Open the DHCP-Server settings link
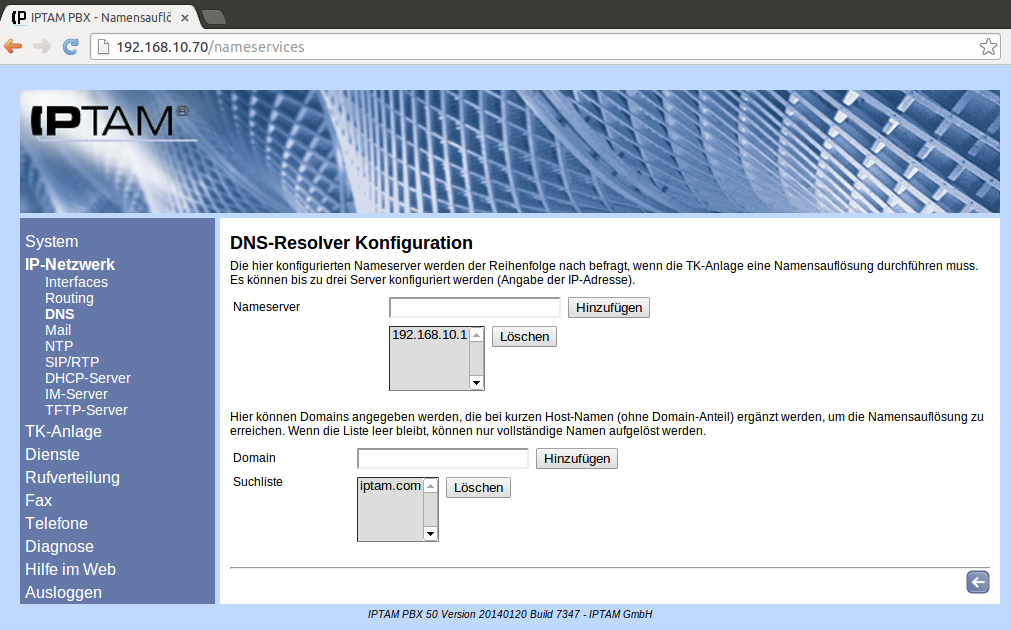This screenshot has height=630, width=1011. tap(87, 378)
